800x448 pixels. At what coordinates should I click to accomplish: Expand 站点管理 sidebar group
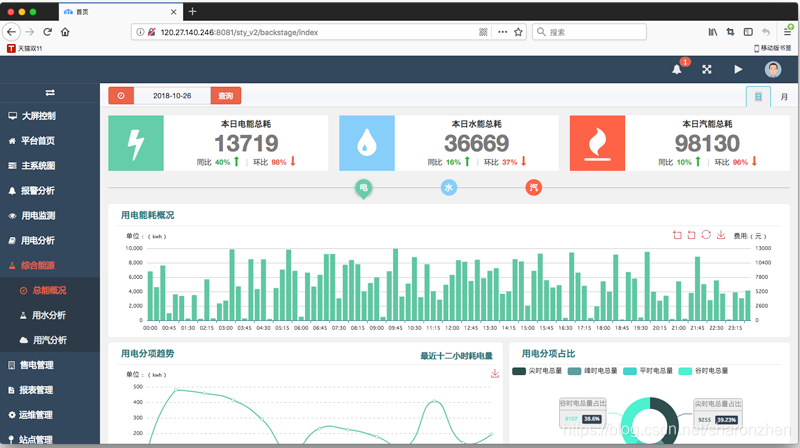coord(50,439)
